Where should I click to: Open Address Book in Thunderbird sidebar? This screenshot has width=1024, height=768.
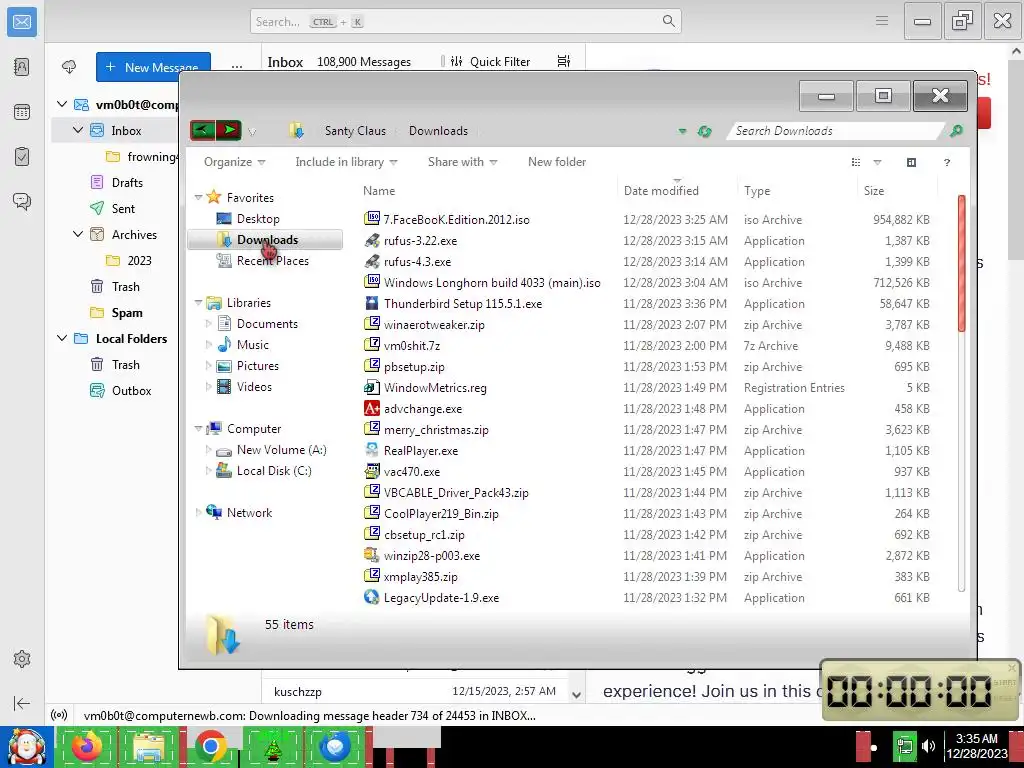pyautogui.click(x=22, y=67)
